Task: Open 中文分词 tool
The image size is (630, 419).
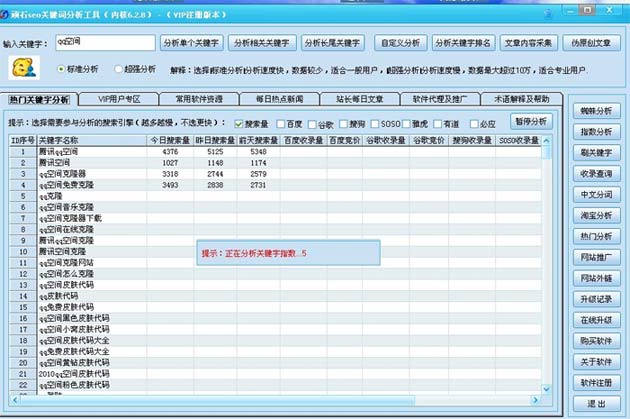Action: [596, 194]
